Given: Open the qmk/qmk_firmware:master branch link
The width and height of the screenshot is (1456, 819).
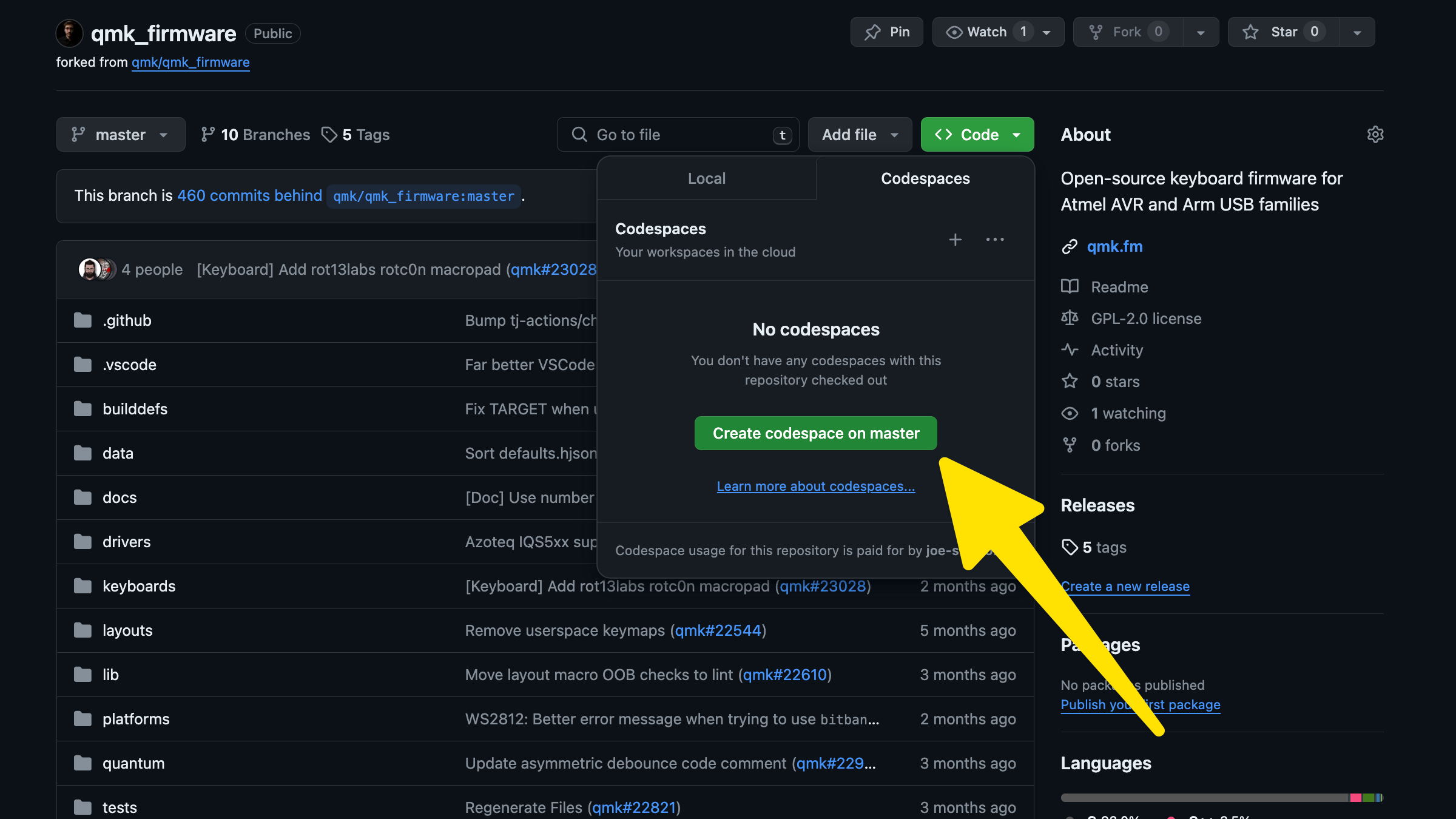Looking at the screenshot, I should tap(423, 197).
